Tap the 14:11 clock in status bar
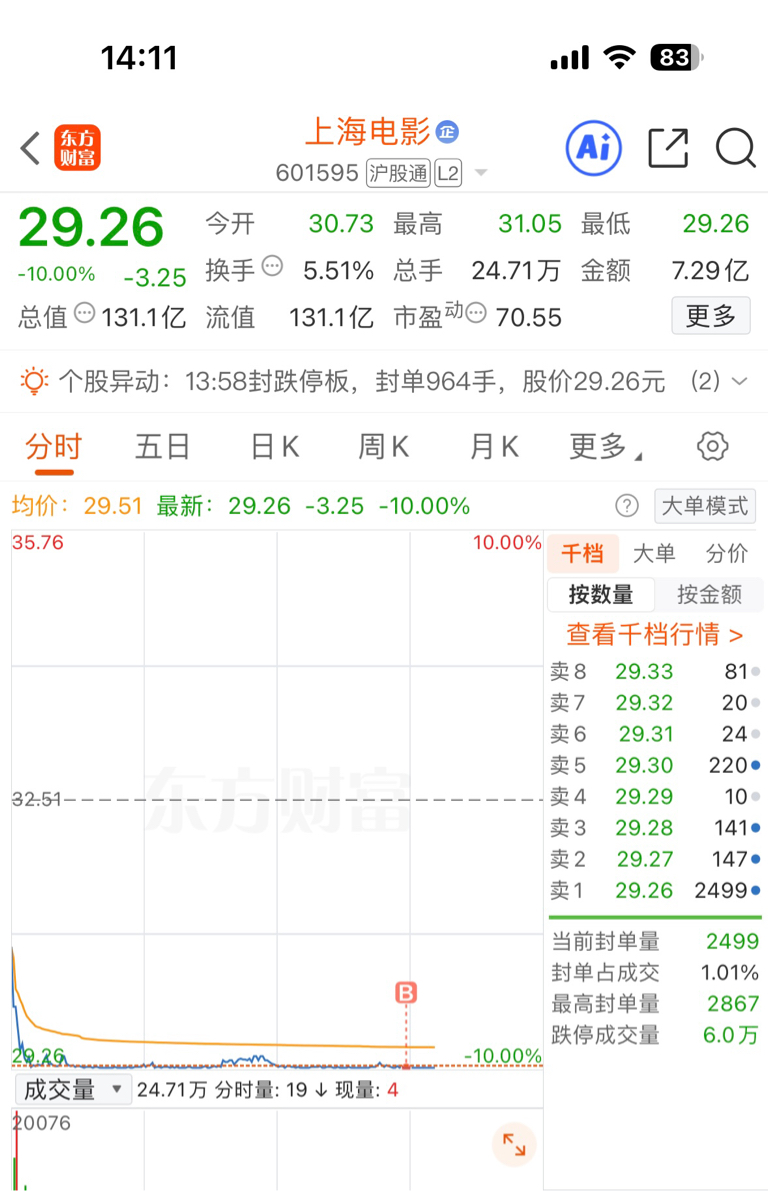Image resolution: width=768 pixels, height=1191 pixels. [x=139, y=58]
